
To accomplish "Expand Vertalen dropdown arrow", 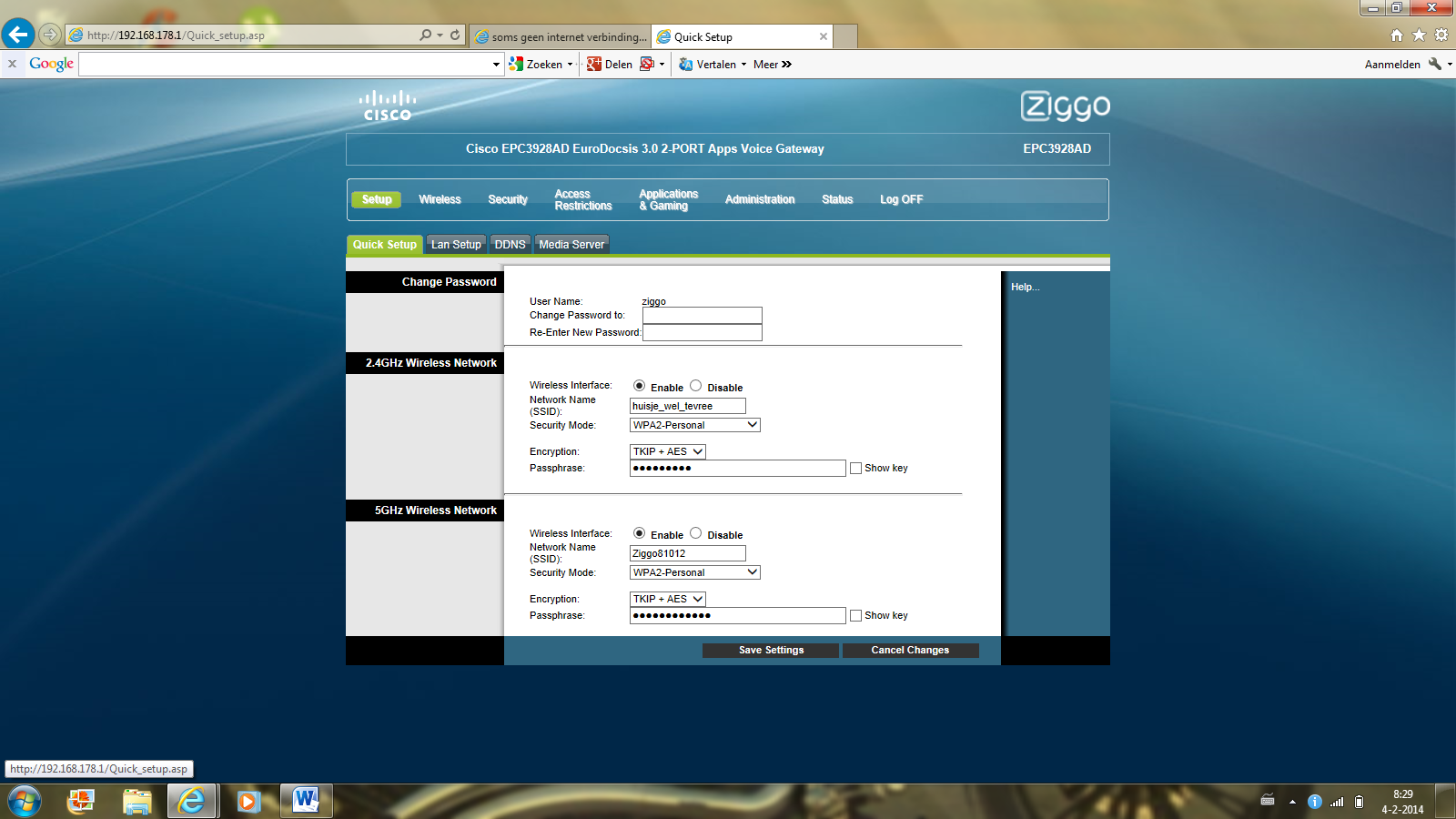I will pos(743,64).
